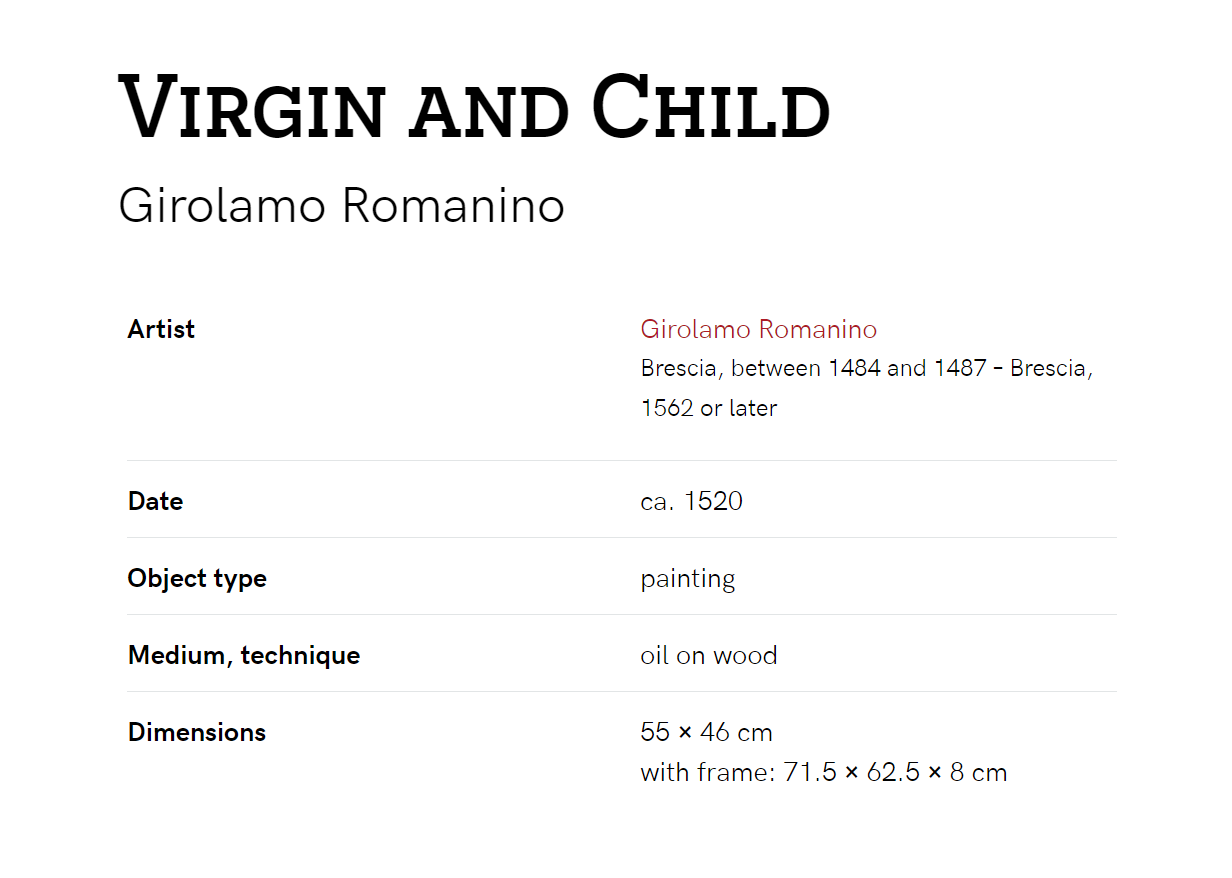Select the Girolamo Romanino subtitle under title
The width and height of the screenshot is (1232, 878).
341,206
